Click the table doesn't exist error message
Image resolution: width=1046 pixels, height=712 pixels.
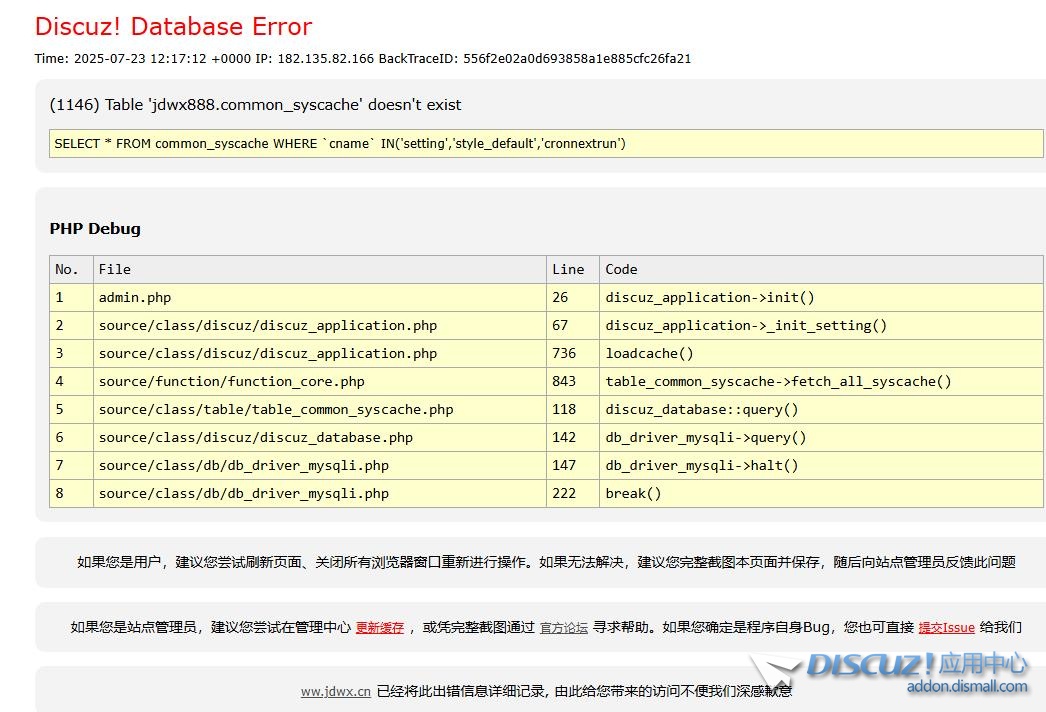pos(255,105)
